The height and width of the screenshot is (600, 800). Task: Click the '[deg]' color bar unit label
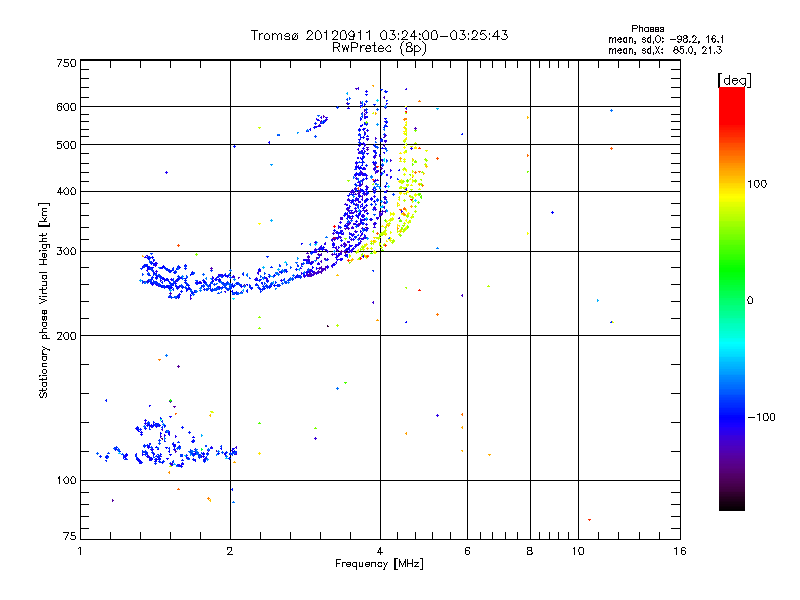(x=734, y=80)
